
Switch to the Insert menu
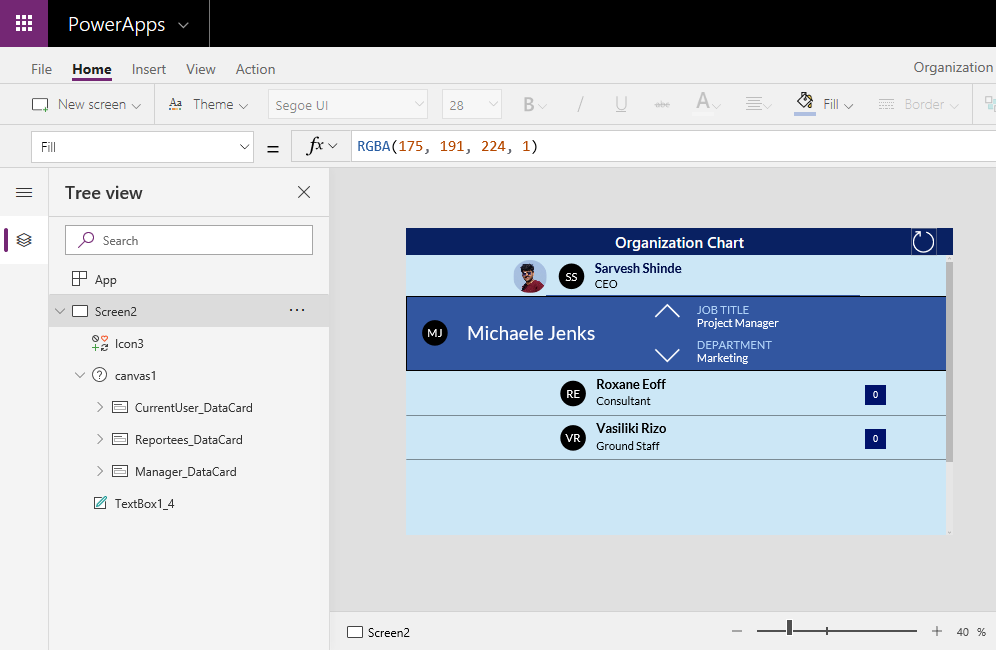pos(148,69)
